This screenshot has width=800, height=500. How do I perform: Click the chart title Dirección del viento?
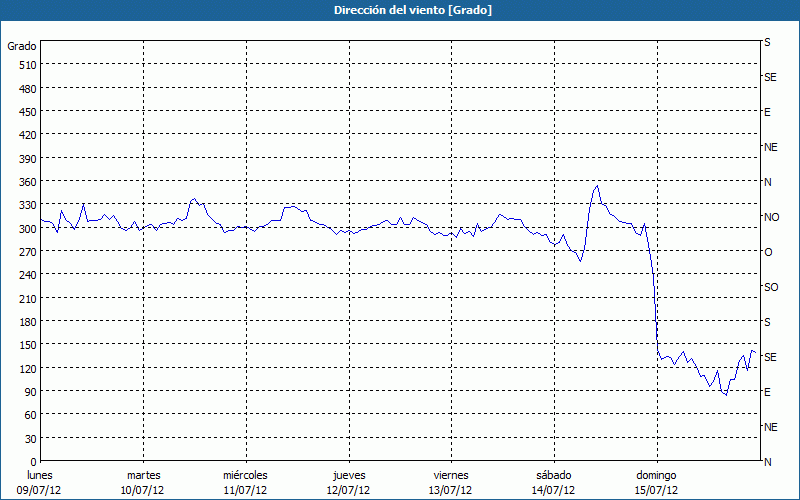(x=400, y=10)
